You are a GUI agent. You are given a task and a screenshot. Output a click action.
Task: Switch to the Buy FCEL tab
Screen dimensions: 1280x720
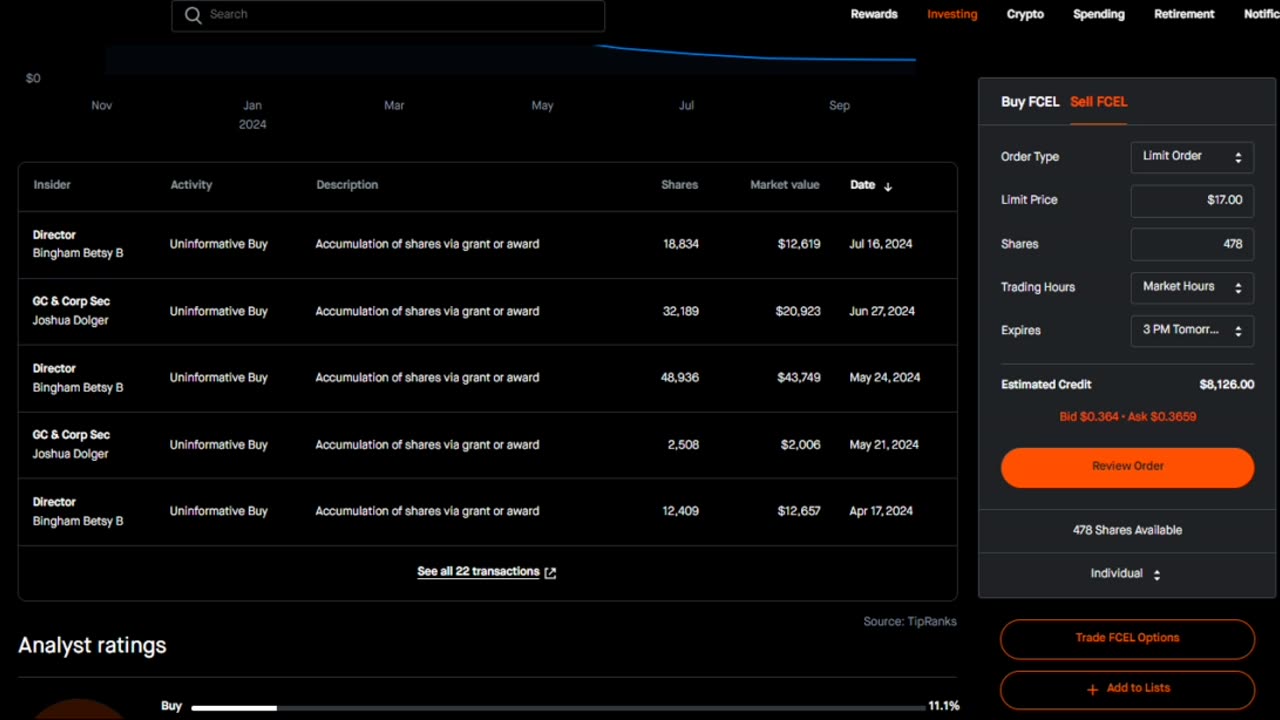[x=1030, y=101]
